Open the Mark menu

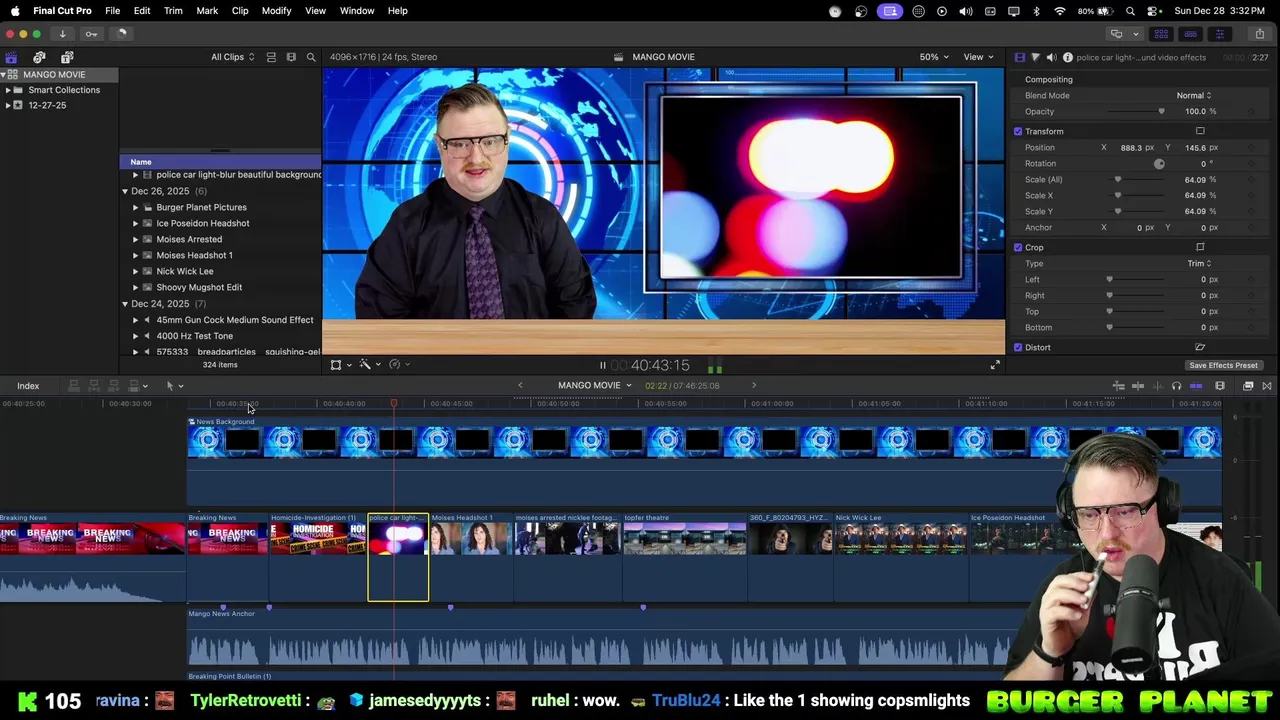207,11
